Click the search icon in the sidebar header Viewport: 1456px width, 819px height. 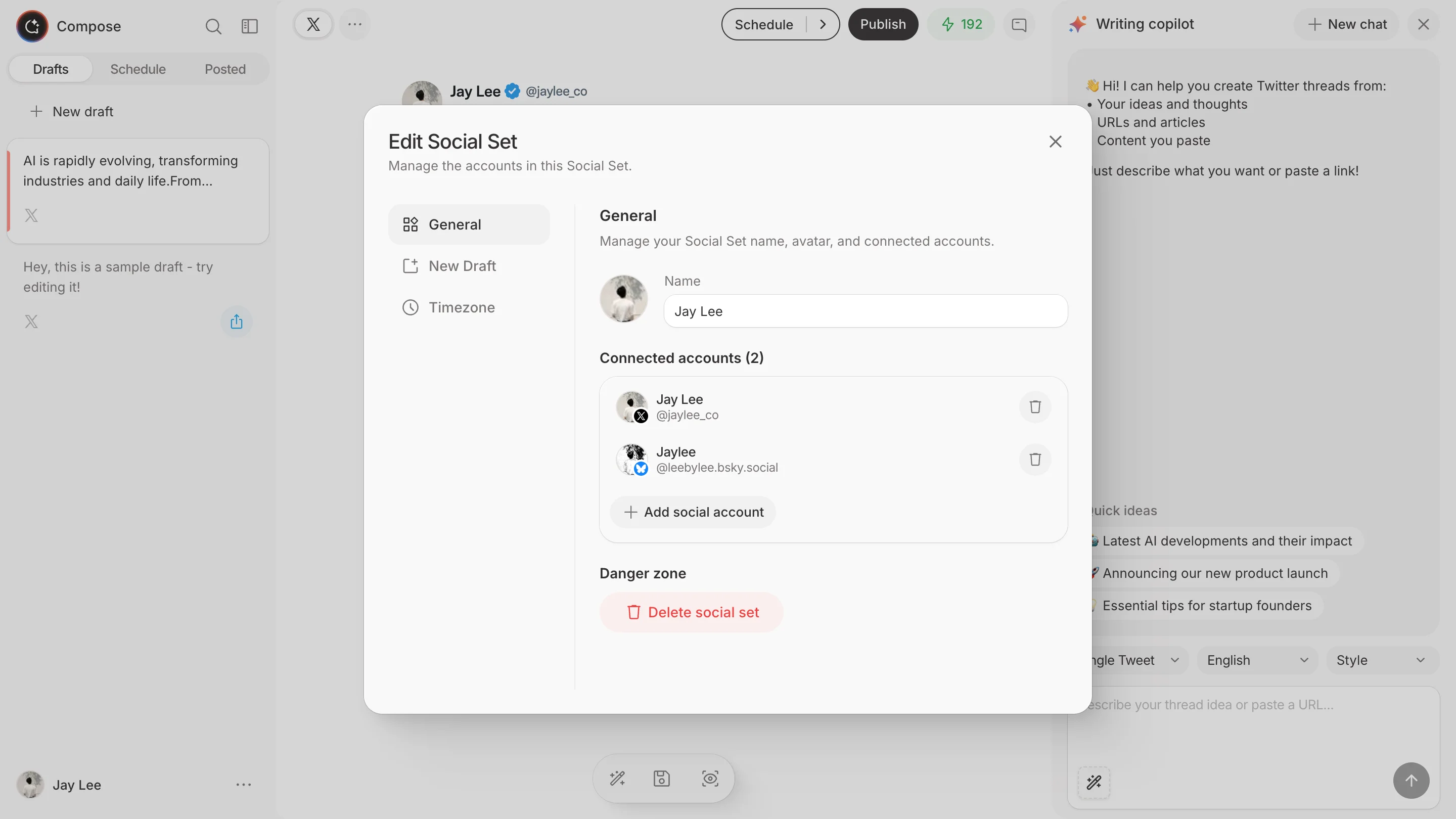[x=214, y=26]
